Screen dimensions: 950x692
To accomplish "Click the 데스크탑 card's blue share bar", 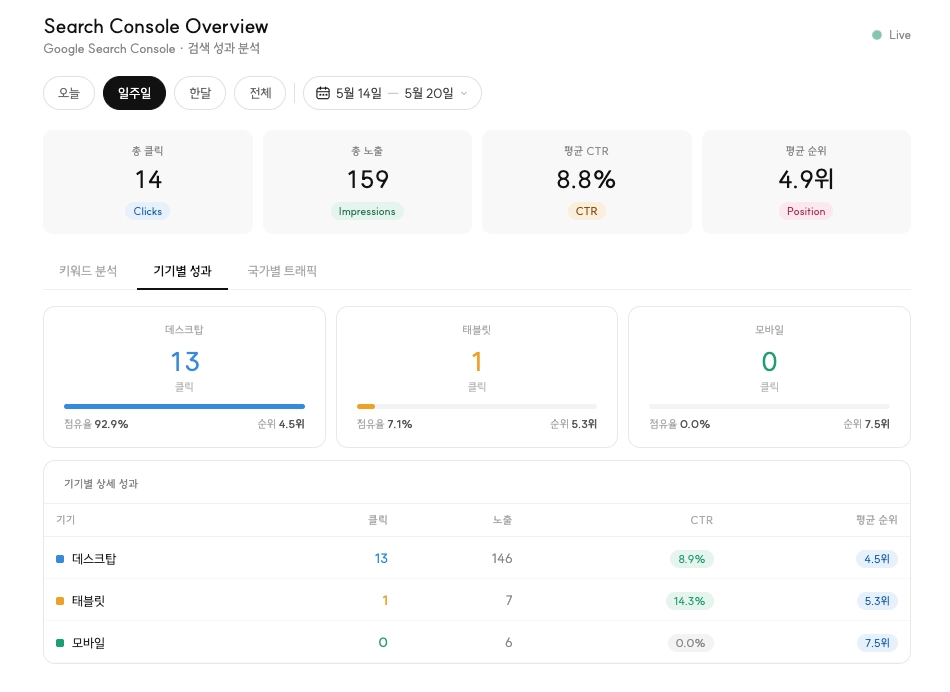I will (184, 407).
